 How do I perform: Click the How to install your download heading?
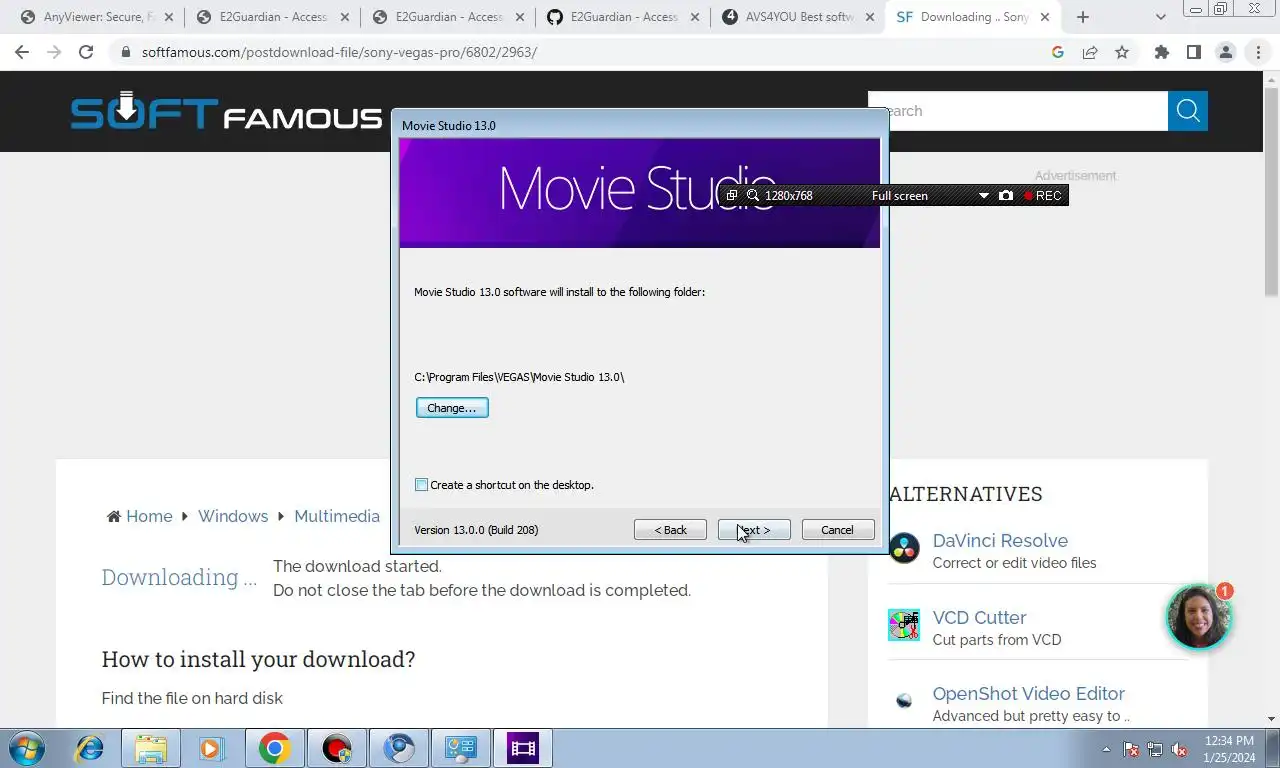258,659
